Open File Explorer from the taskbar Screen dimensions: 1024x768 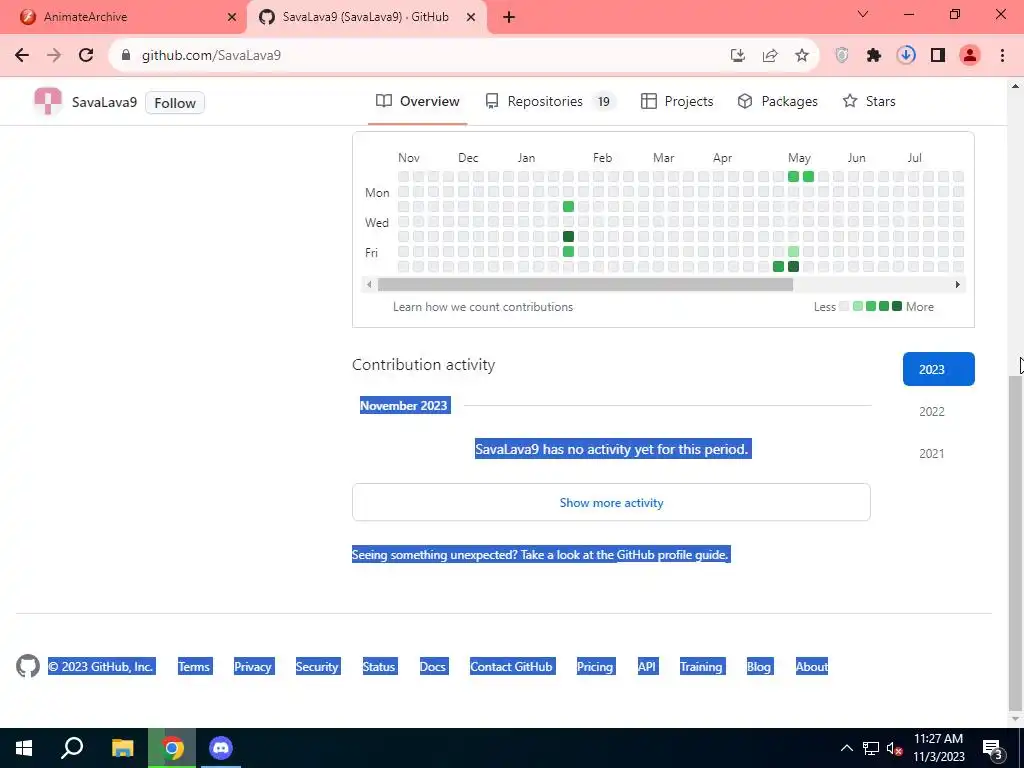point(123,748)
